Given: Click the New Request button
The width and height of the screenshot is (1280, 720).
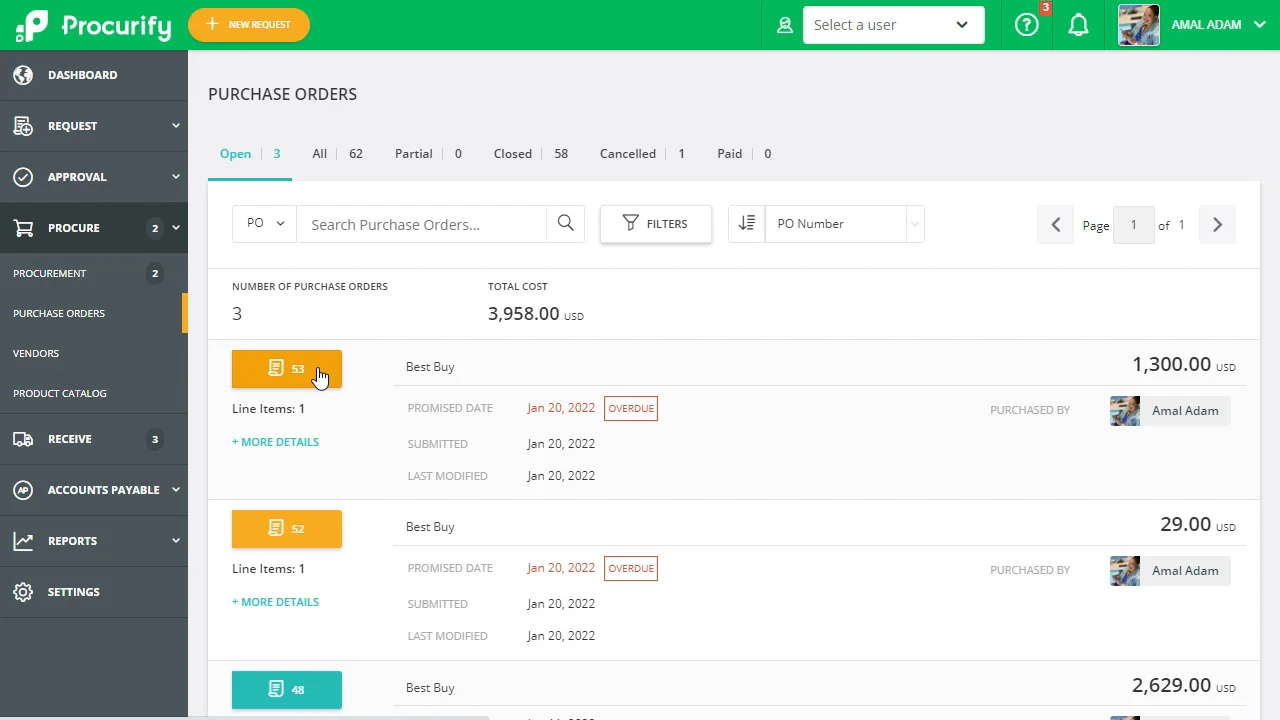Looking at the screenshot, I should pyautogui.click(x=249, y=24).
